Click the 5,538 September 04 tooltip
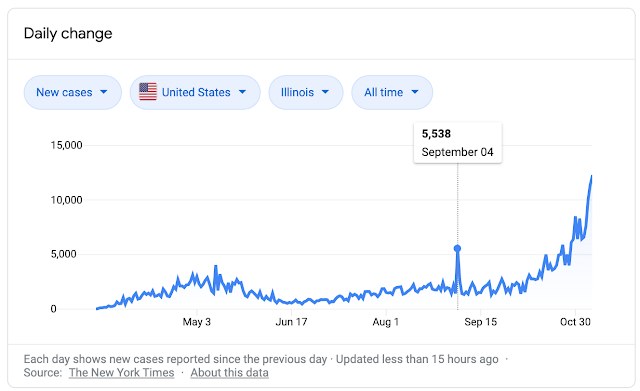This screenshot has height=391, width=640. click(458, 142)
